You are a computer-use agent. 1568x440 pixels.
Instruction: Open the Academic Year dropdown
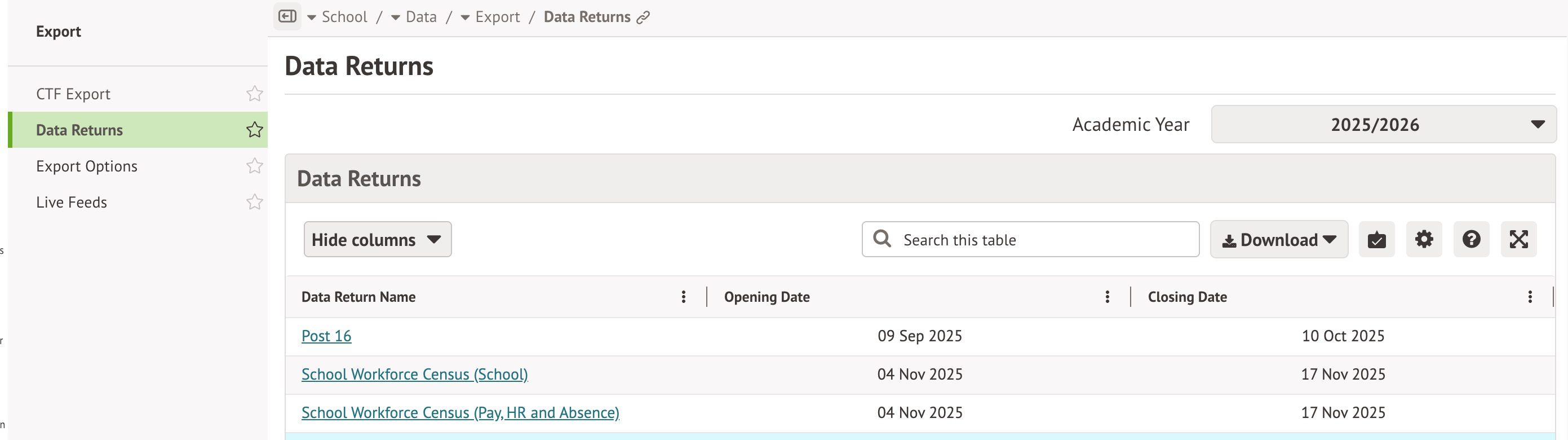1383,124
